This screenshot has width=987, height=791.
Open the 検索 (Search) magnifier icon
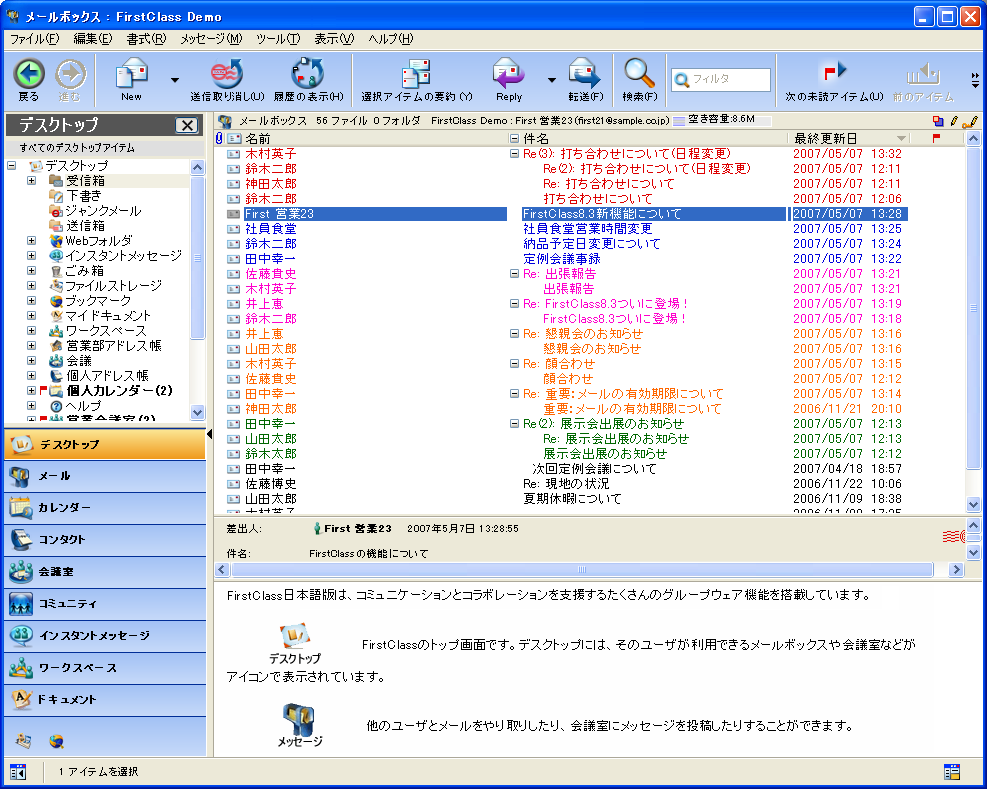point(639,74)
